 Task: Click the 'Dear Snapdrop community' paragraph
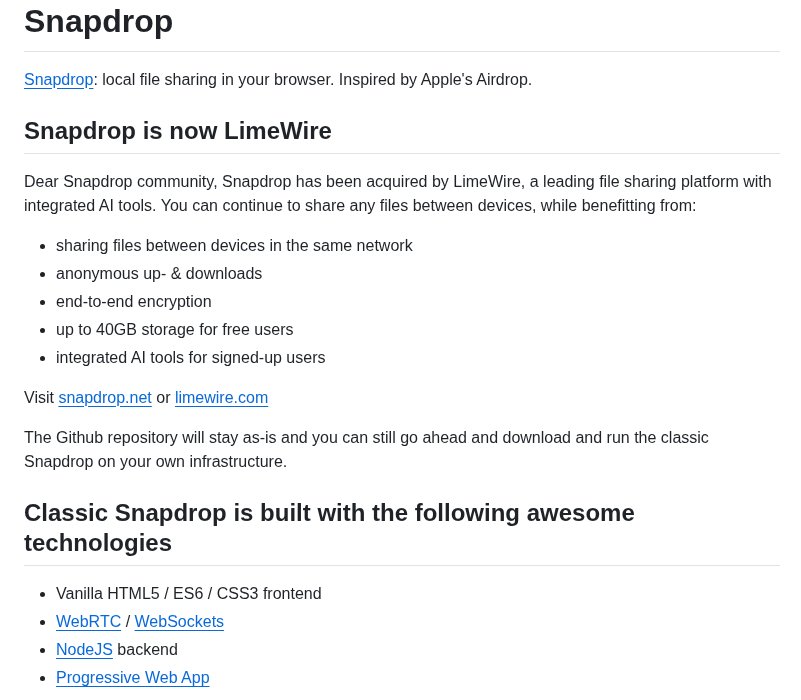click(397, 194)
